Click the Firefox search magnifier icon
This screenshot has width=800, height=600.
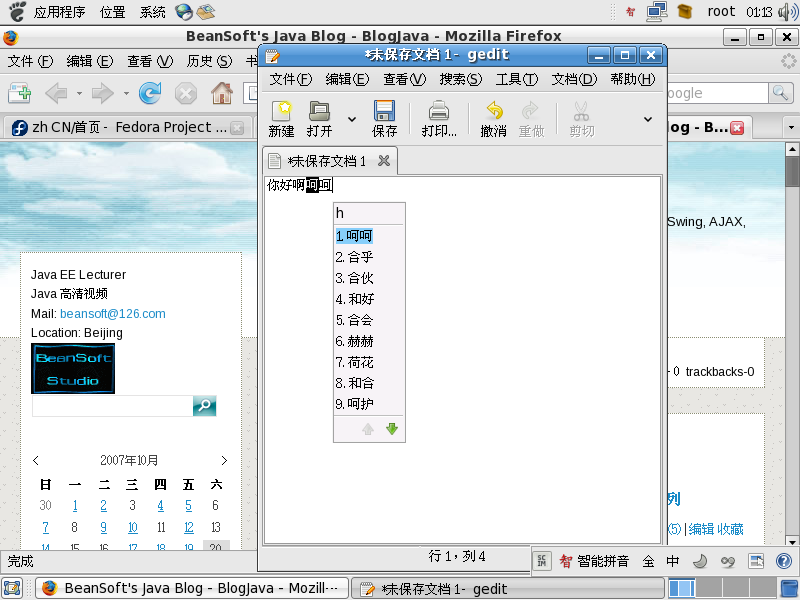point(781,93)
